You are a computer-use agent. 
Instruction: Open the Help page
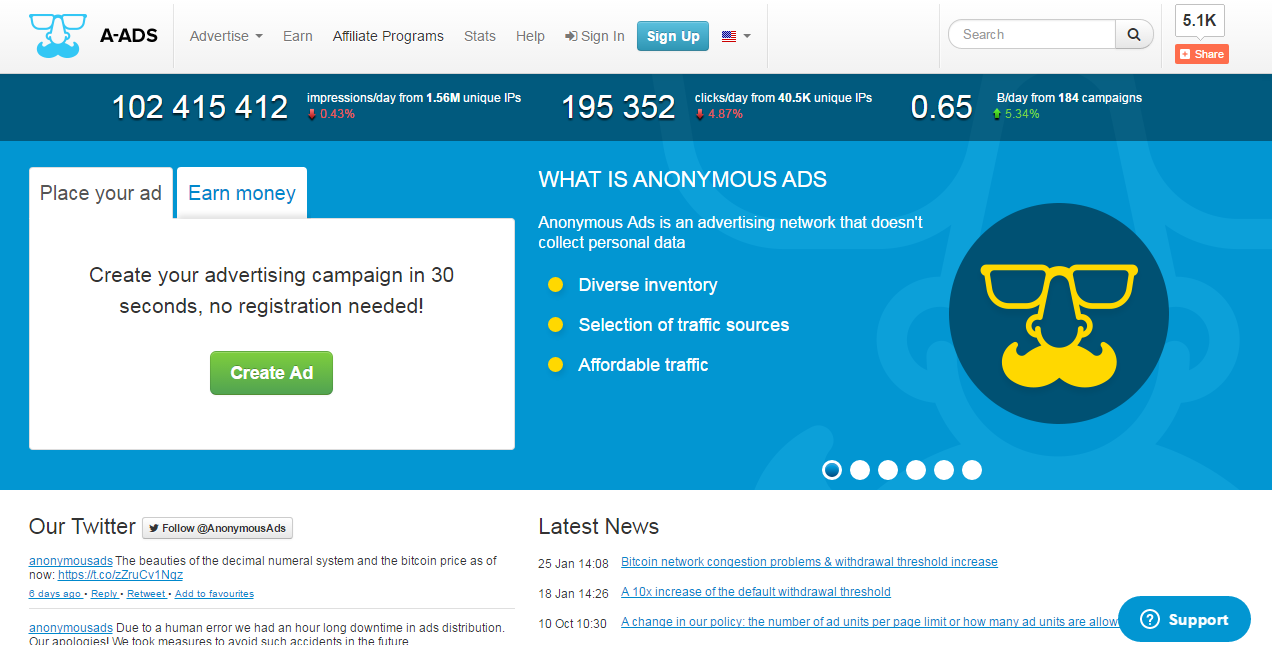pyautogui.click(x=530, y=36)
